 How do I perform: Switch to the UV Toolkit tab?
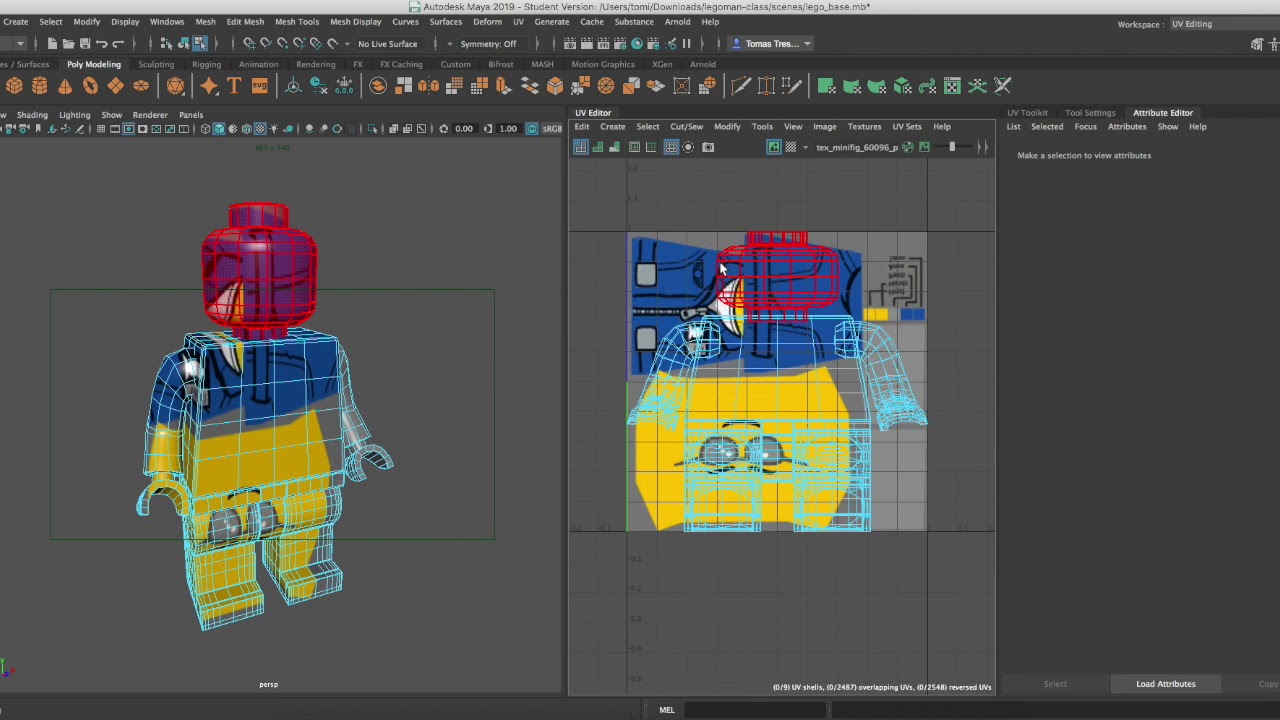point(1027,113)
